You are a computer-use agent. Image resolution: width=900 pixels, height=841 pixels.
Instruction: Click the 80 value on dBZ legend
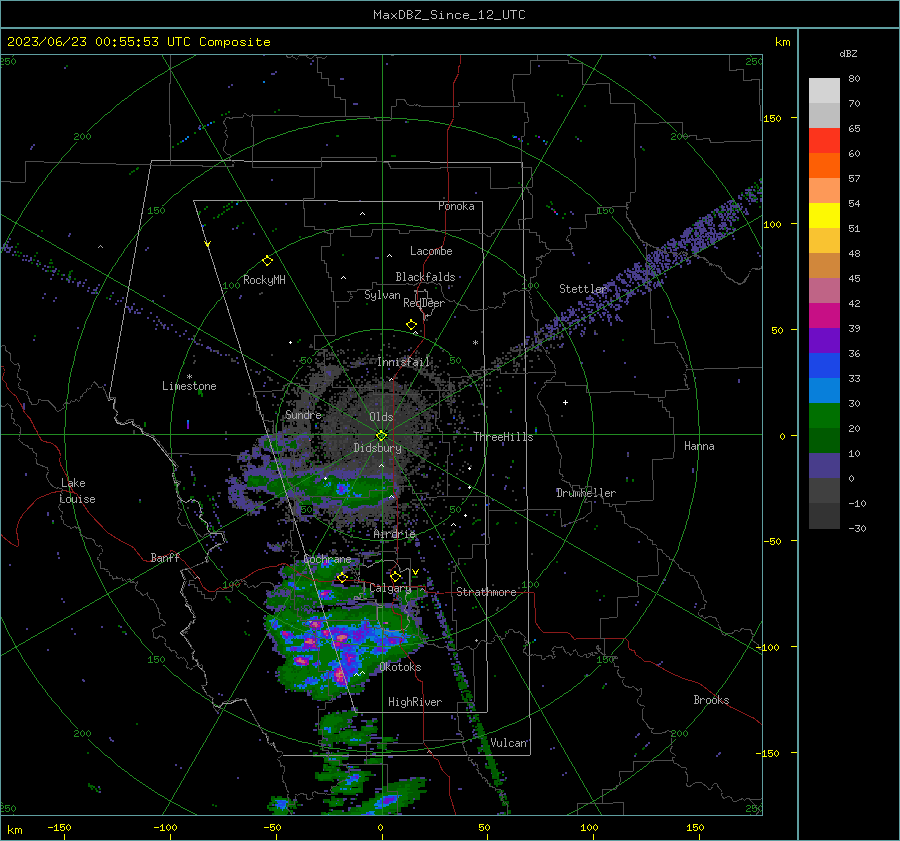click(x=854, y=79)
